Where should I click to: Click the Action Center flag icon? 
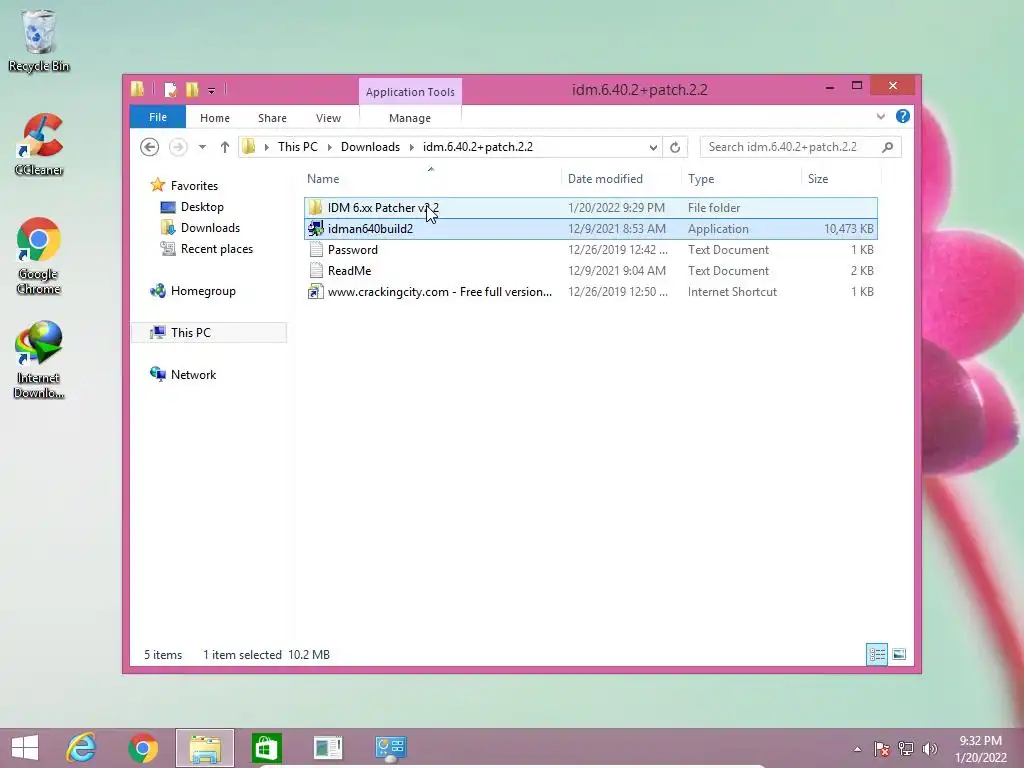pyautogui.click(x=881, y=748)
